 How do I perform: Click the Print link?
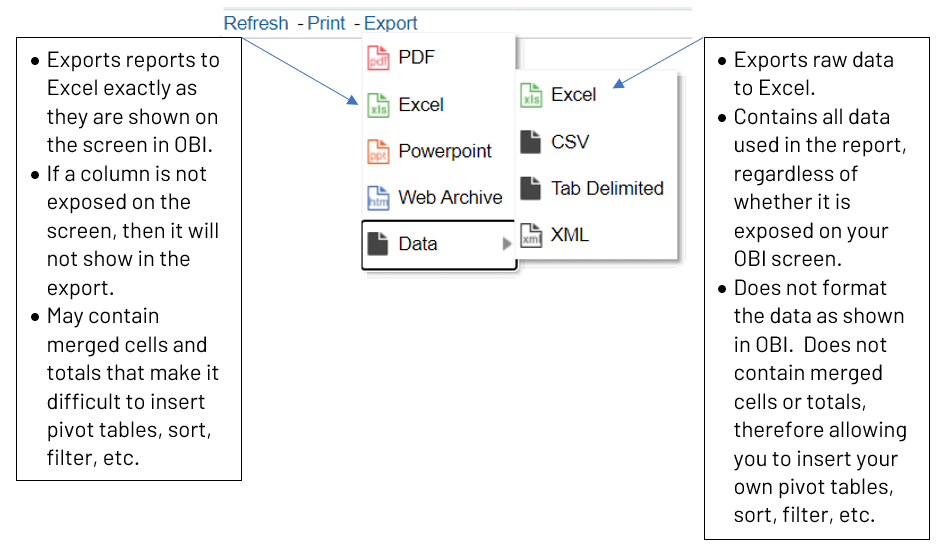click(x=326, y=23)
